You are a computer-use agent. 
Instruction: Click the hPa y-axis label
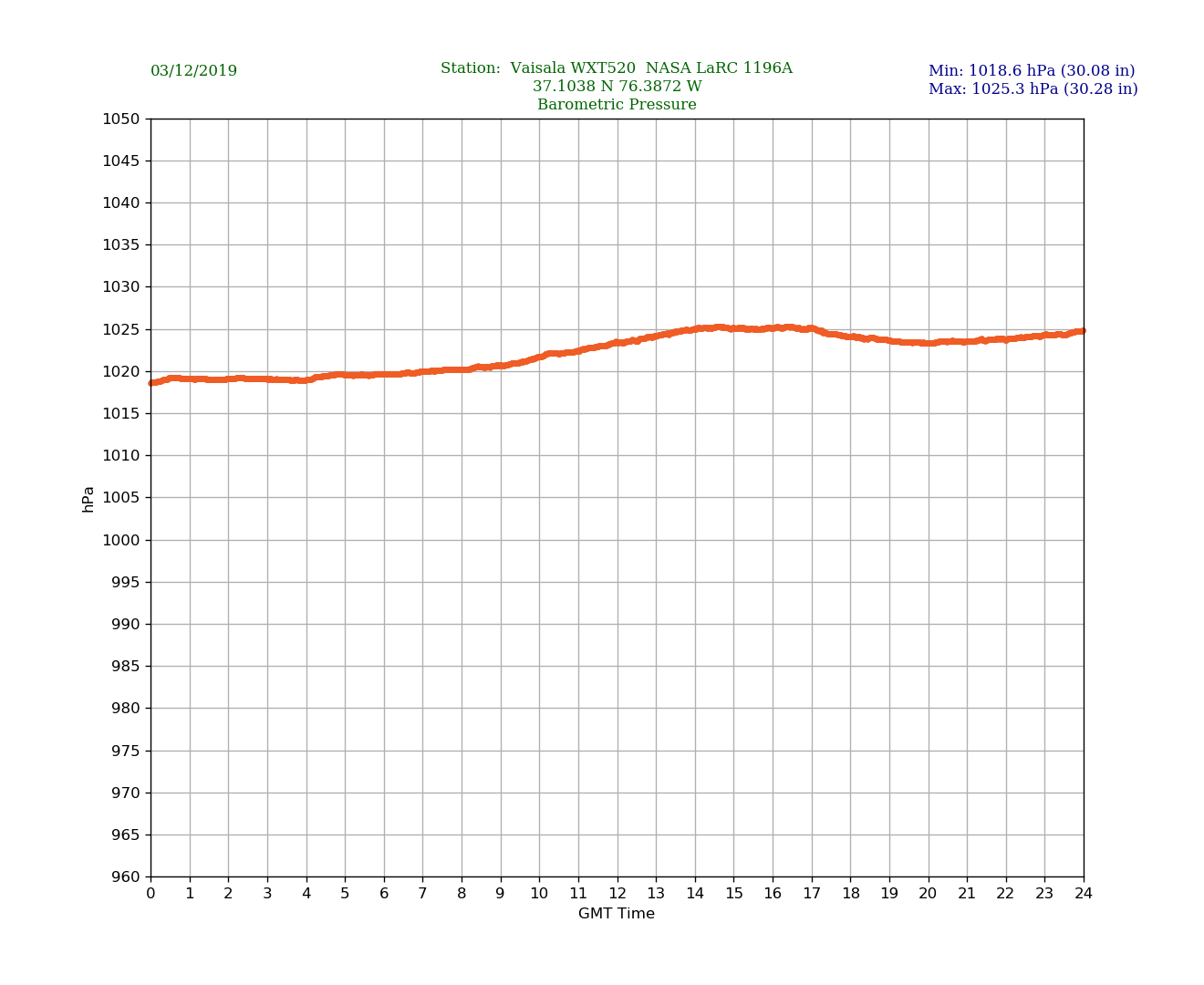(x=88, y=499)
